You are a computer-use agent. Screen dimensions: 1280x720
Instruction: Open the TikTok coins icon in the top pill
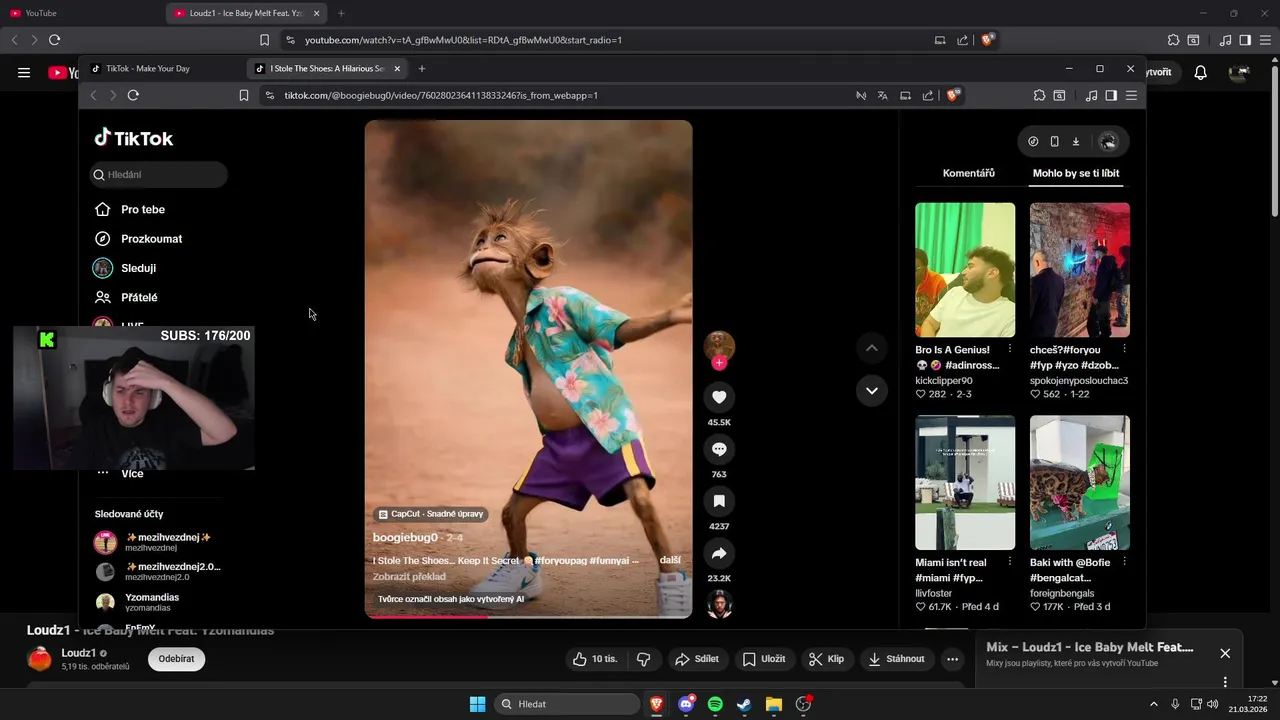tap(1033, 142)
